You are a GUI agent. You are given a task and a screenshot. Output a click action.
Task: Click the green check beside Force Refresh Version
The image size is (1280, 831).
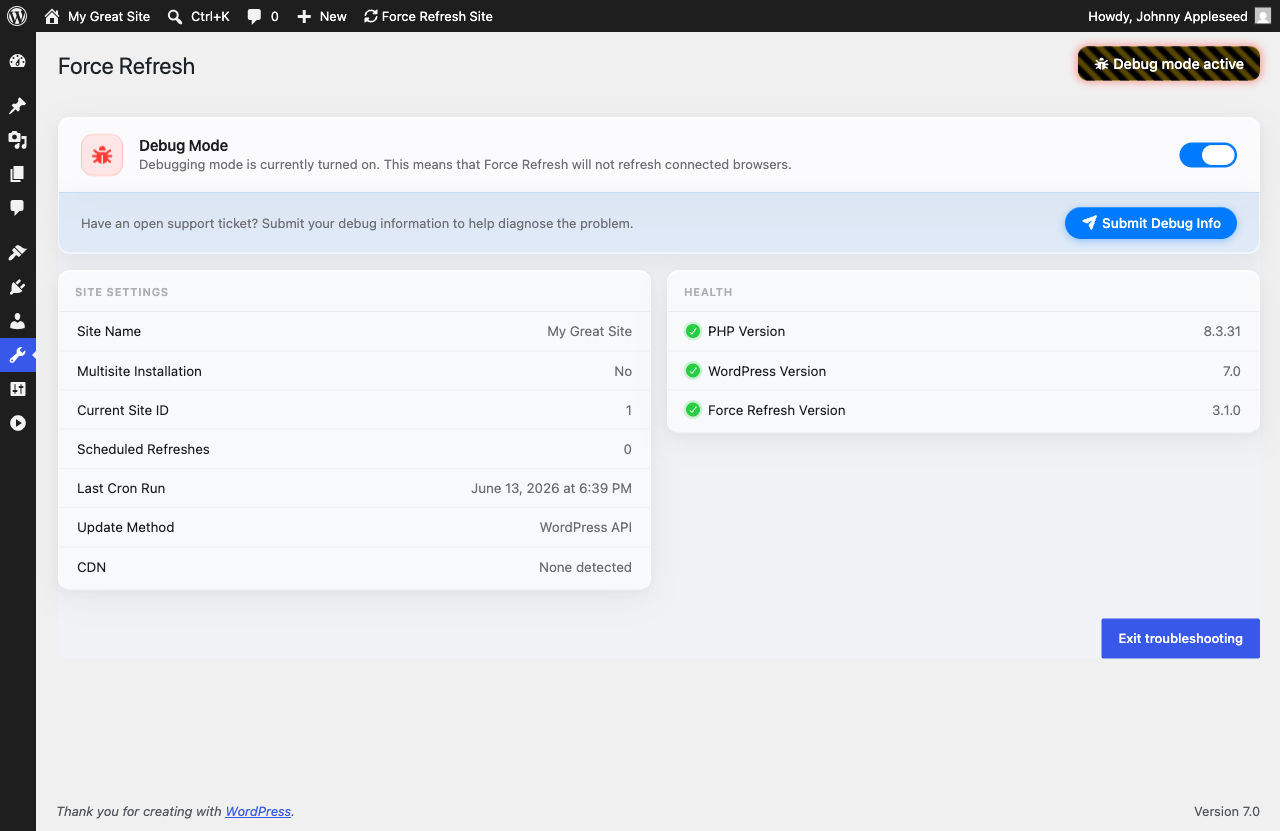692,410
